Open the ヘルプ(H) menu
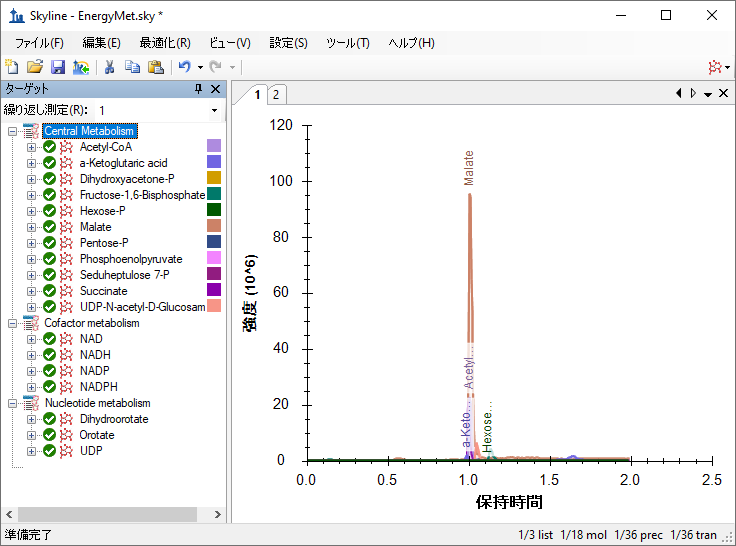Viewport: 736px width, 546px height. click(411, 43)
